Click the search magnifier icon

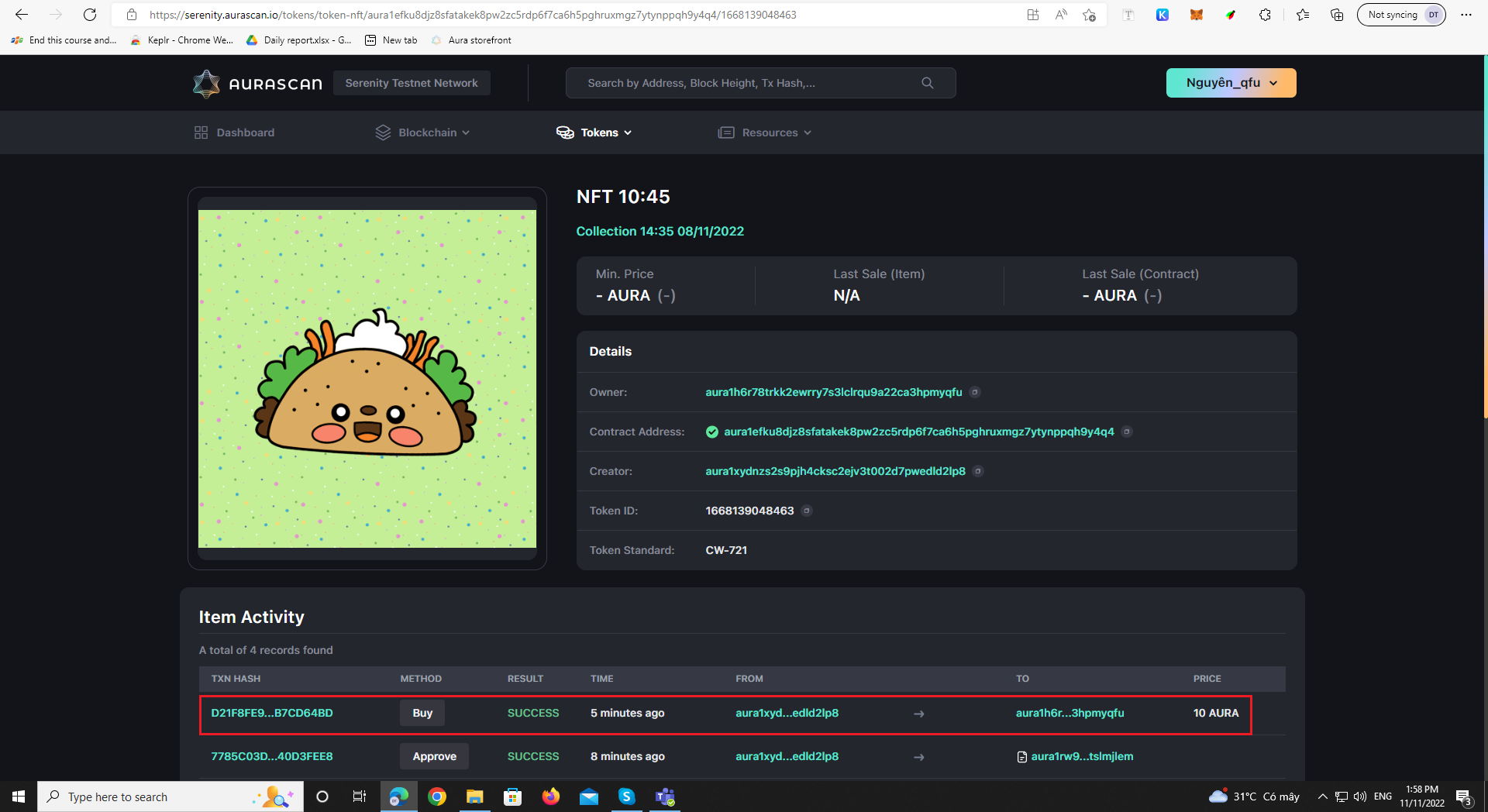928,83
